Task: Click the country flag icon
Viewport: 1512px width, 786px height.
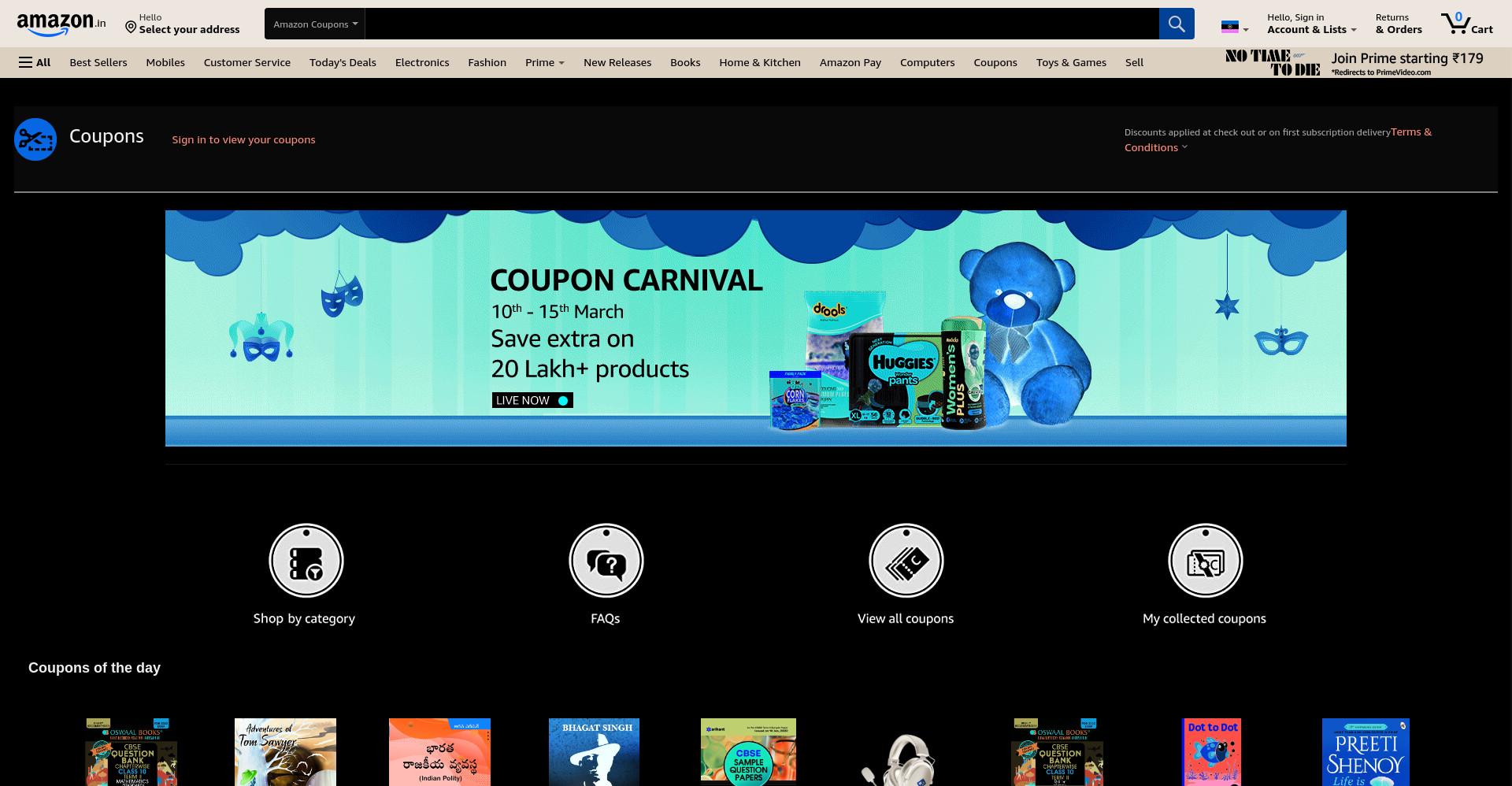Action: (x=1229, y=27)
